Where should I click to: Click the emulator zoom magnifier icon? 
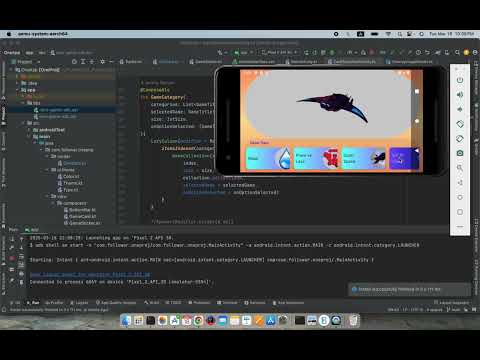[x=460, y=168]
